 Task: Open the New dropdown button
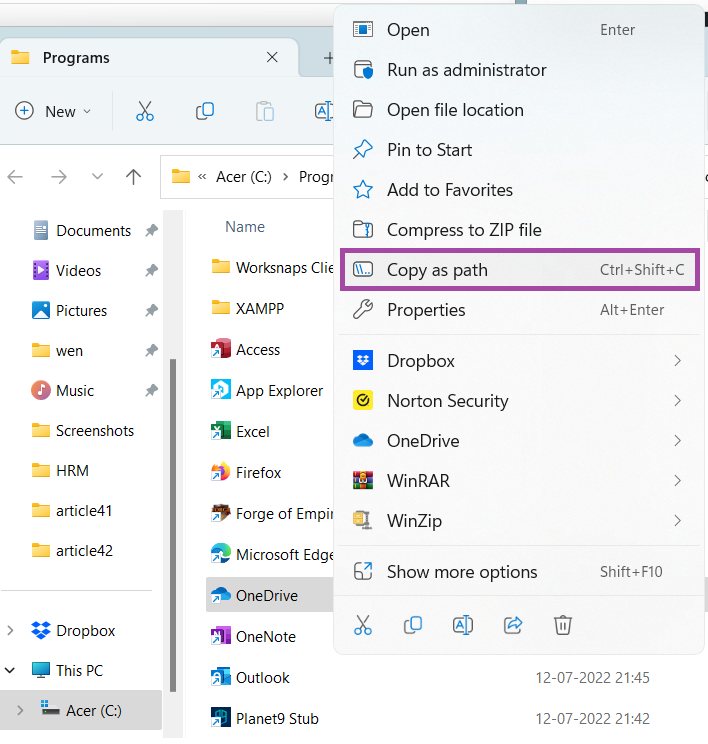54,111
